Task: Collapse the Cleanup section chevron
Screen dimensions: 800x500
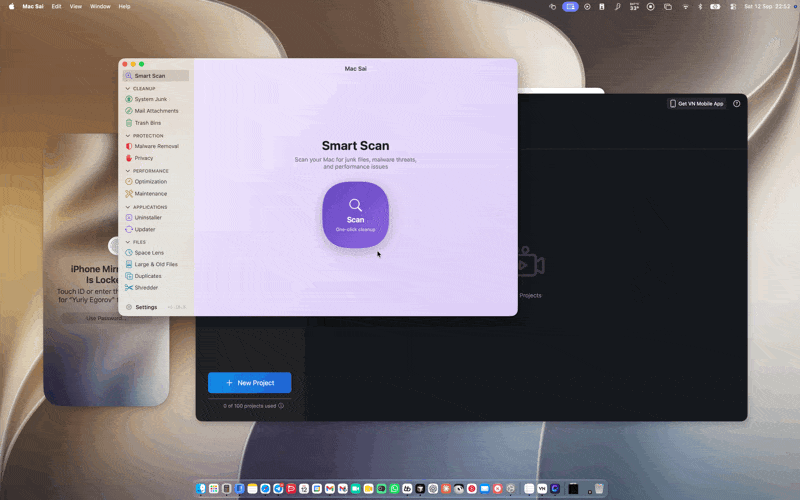Action: (x=128, y=88)
